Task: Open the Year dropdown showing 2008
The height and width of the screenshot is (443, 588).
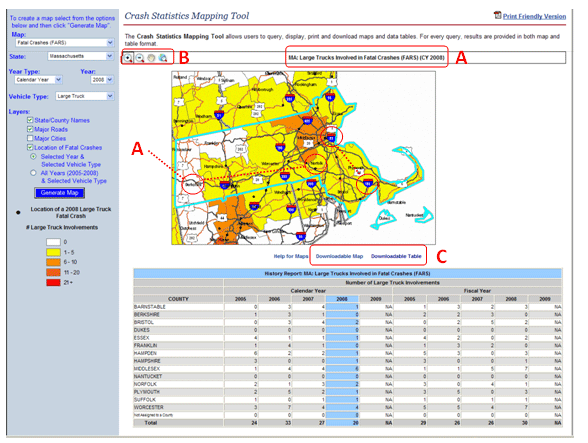Action: tap(102, 80)
